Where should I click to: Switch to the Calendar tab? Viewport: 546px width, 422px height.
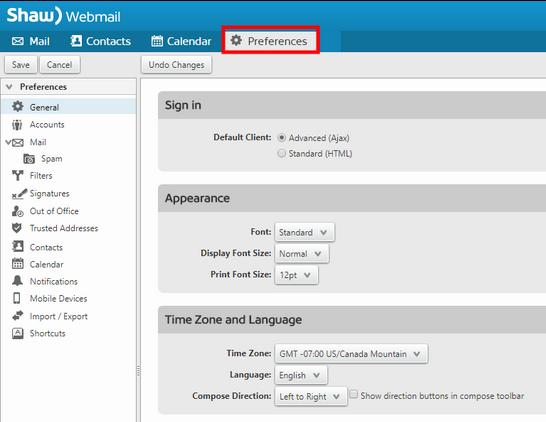click(181, 41)
